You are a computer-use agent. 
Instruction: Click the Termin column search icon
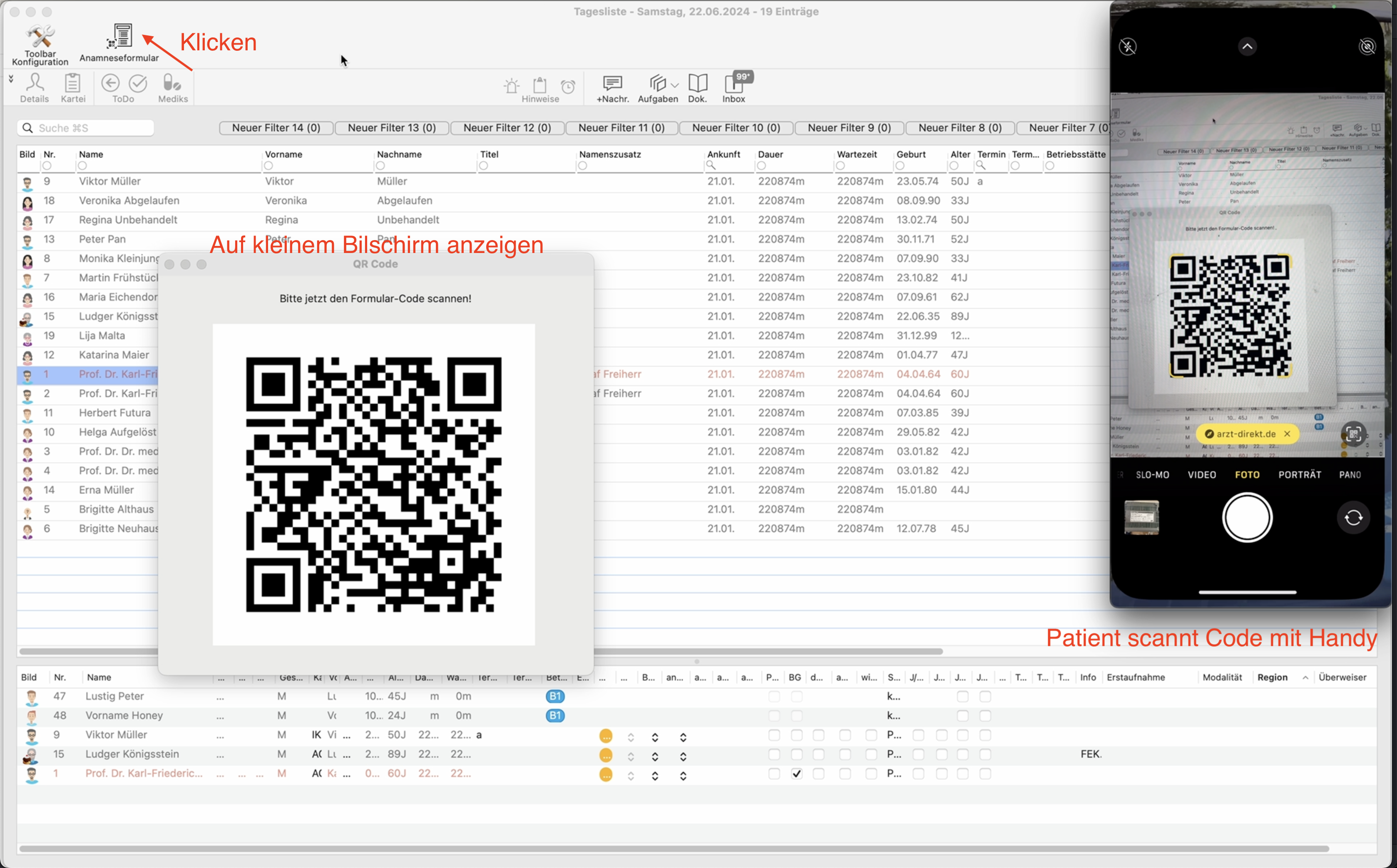[981, 166]
